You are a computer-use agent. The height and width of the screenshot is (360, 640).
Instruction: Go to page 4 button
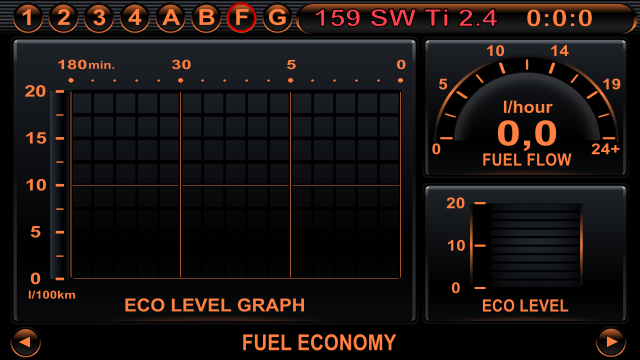click(x=135, y=18)
